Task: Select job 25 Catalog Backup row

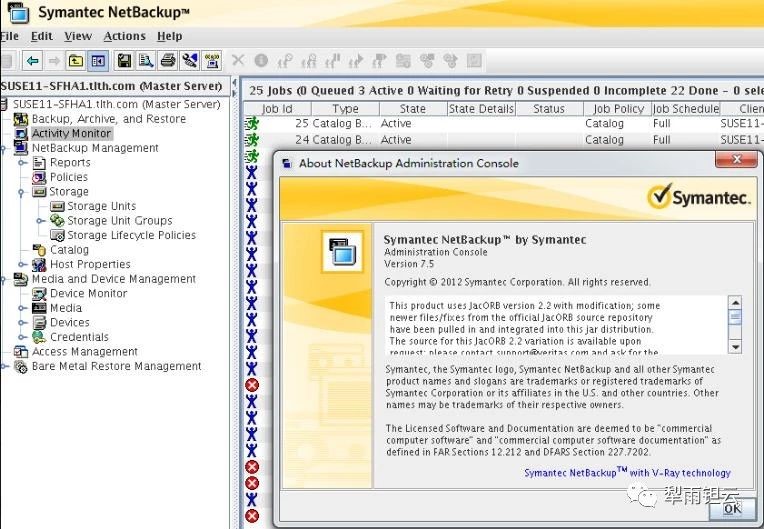Action: (x=503, y=124)
